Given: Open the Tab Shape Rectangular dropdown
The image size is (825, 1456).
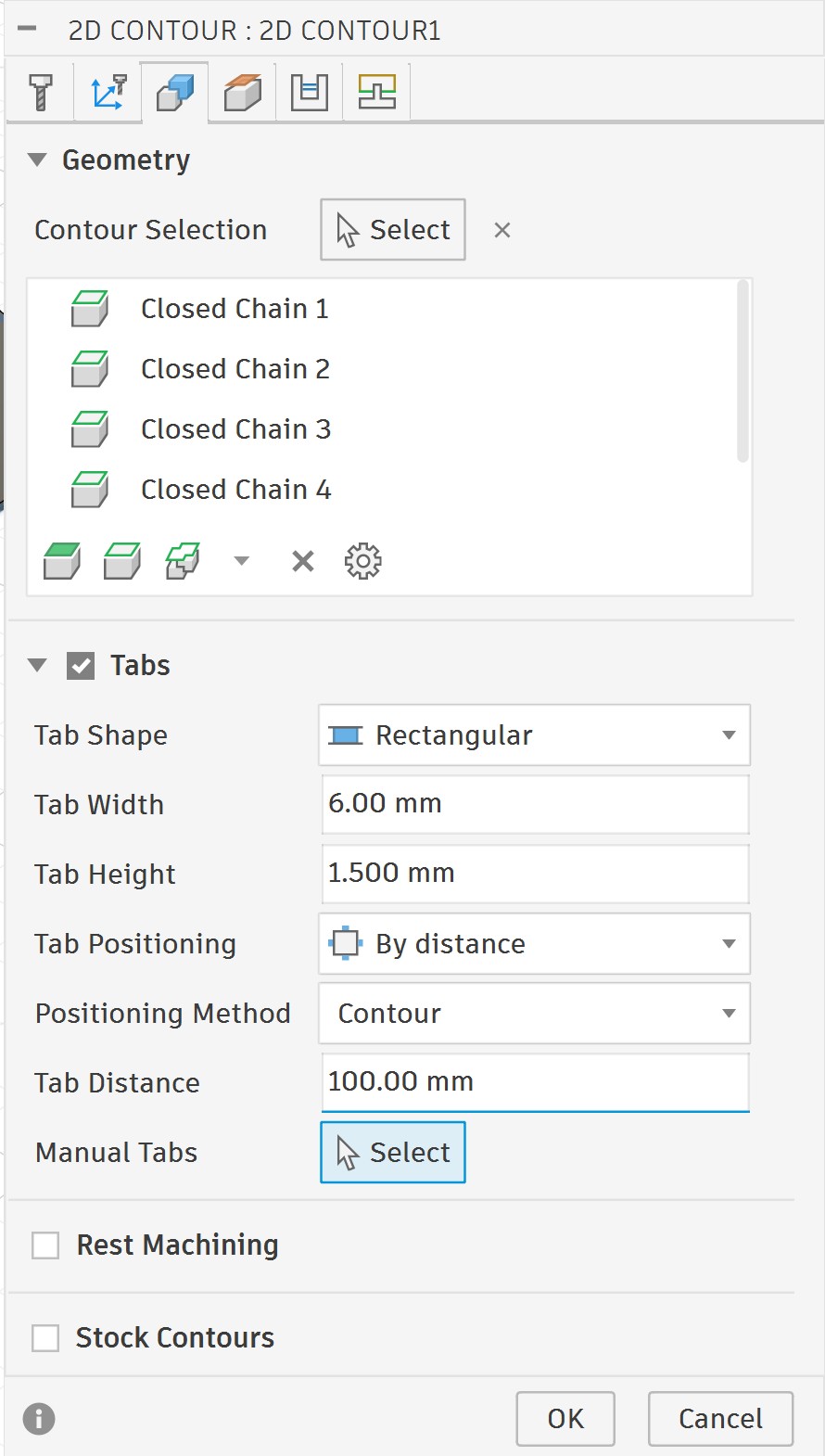Looking at the screenshot, I should click(534, 735).
